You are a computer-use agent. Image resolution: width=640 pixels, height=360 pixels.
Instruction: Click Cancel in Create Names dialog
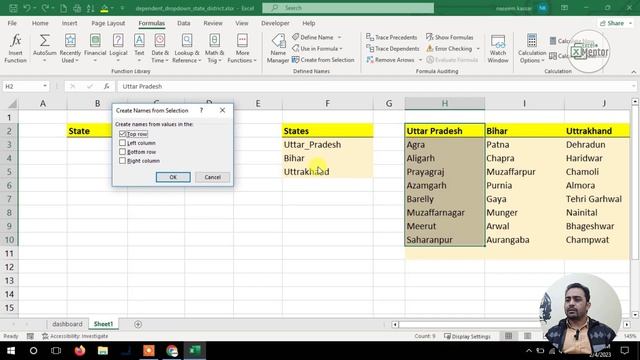click(213, 177)
